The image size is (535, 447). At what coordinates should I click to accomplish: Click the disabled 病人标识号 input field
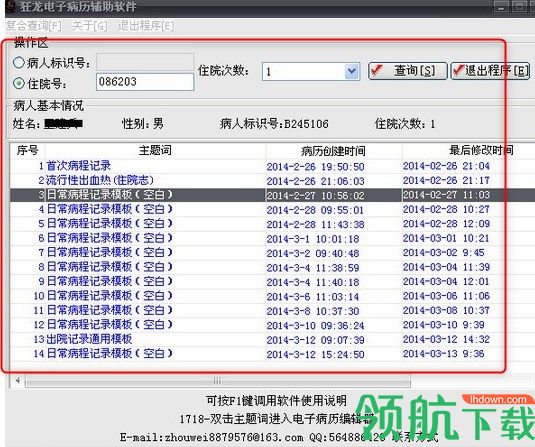145,62
